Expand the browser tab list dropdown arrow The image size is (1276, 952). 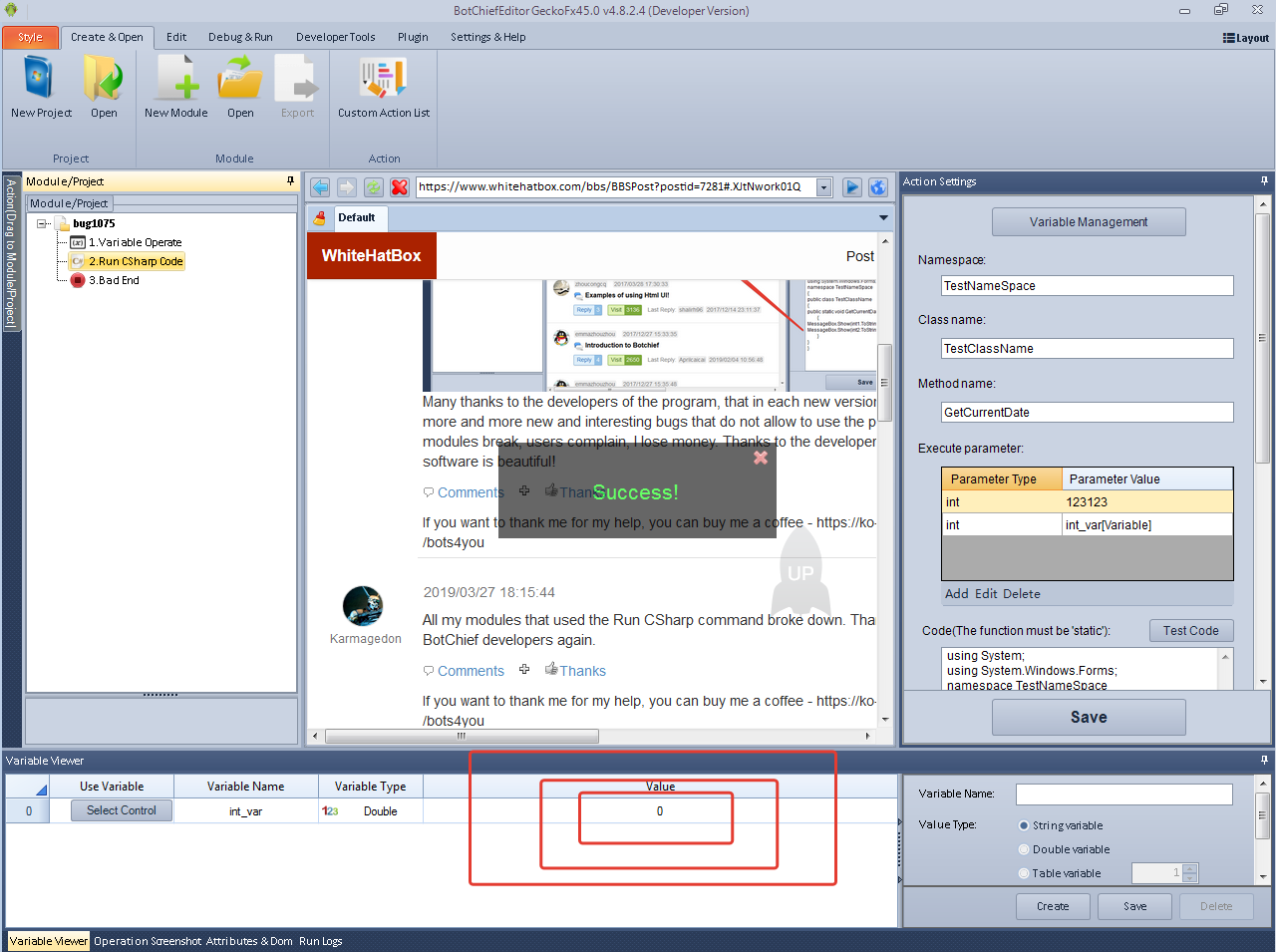883,217
